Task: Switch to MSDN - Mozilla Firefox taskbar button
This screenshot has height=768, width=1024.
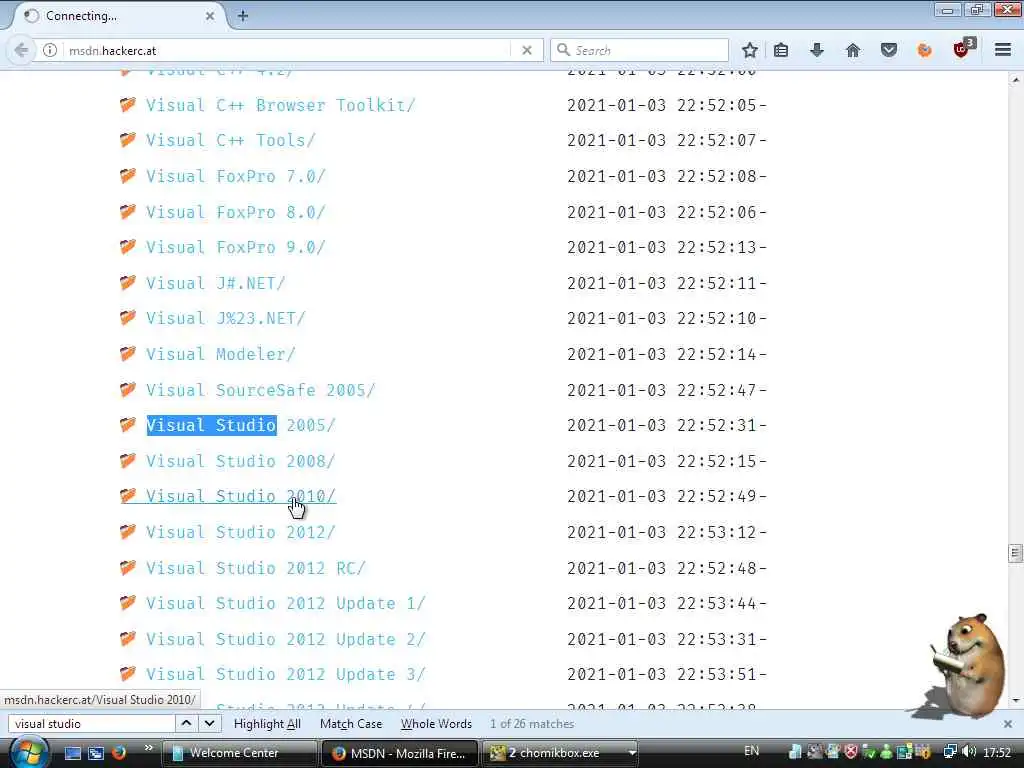Action: [400, 753]
